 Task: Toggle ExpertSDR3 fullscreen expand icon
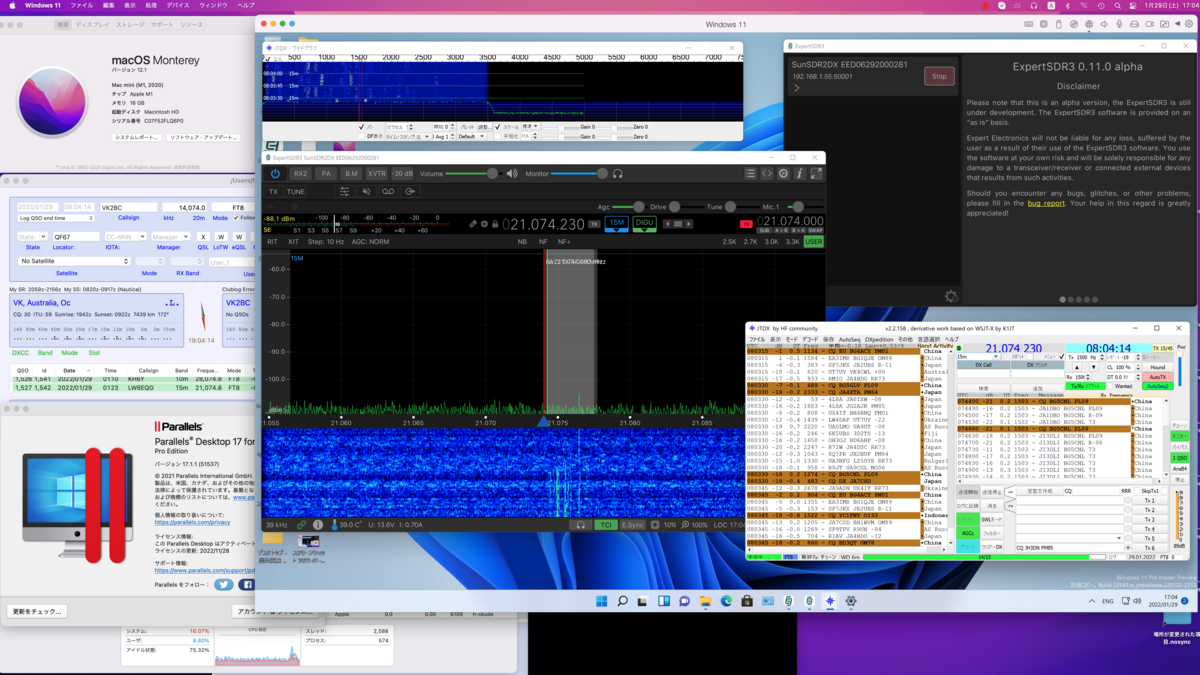coord(816,174)
